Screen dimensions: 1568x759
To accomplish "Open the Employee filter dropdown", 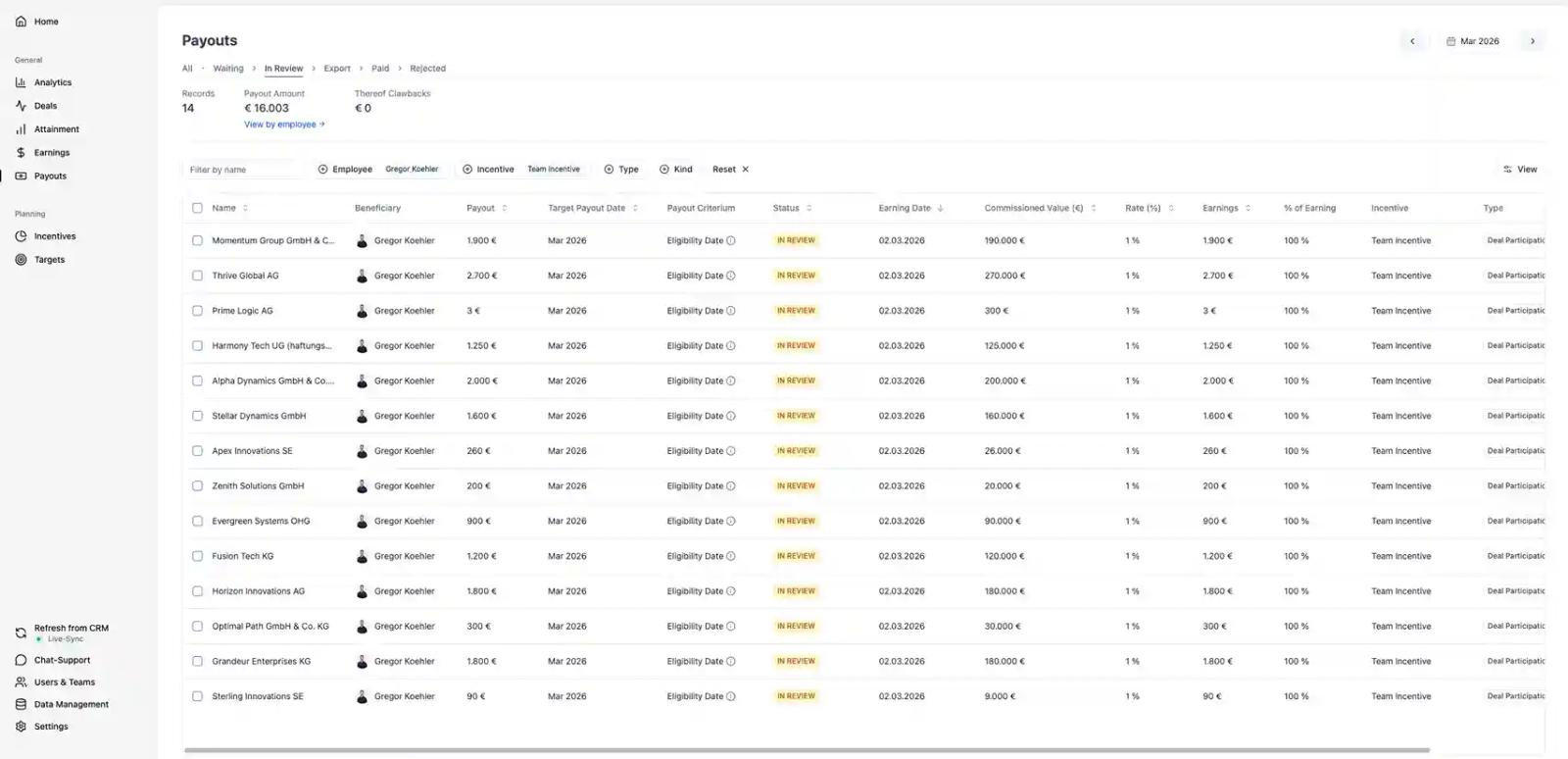I will tap(379, 170).
